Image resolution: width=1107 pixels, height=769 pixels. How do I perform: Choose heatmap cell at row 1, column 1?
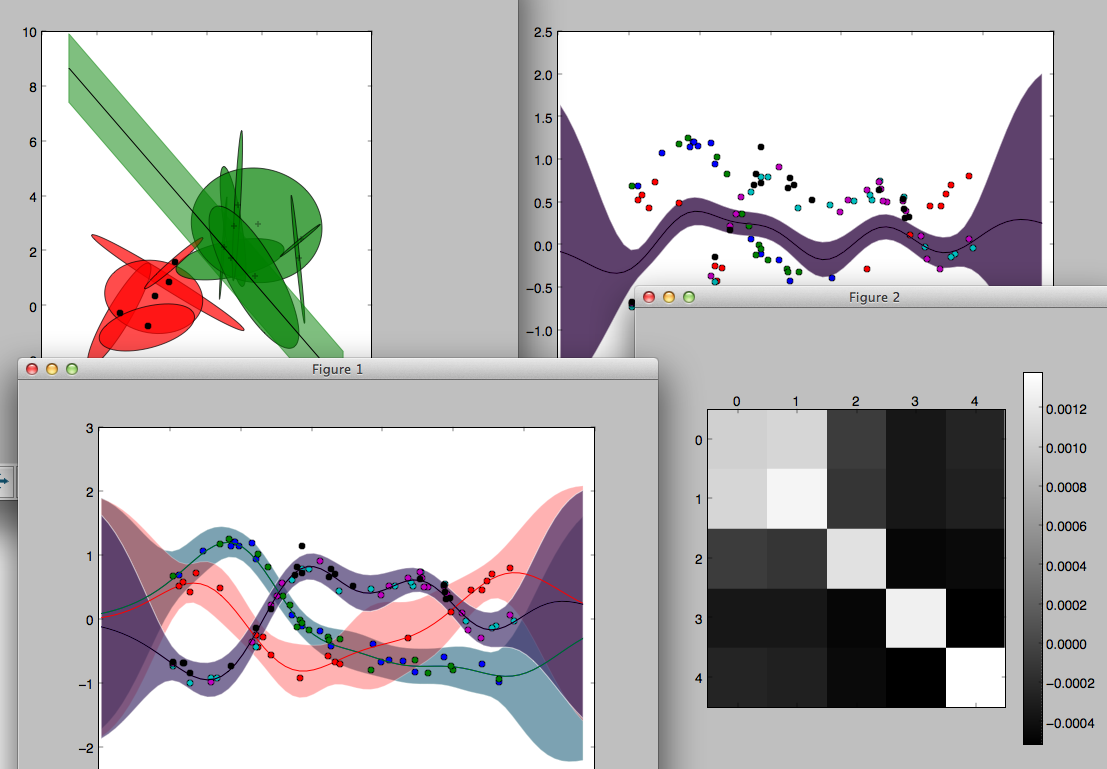[x=797, y=499]
